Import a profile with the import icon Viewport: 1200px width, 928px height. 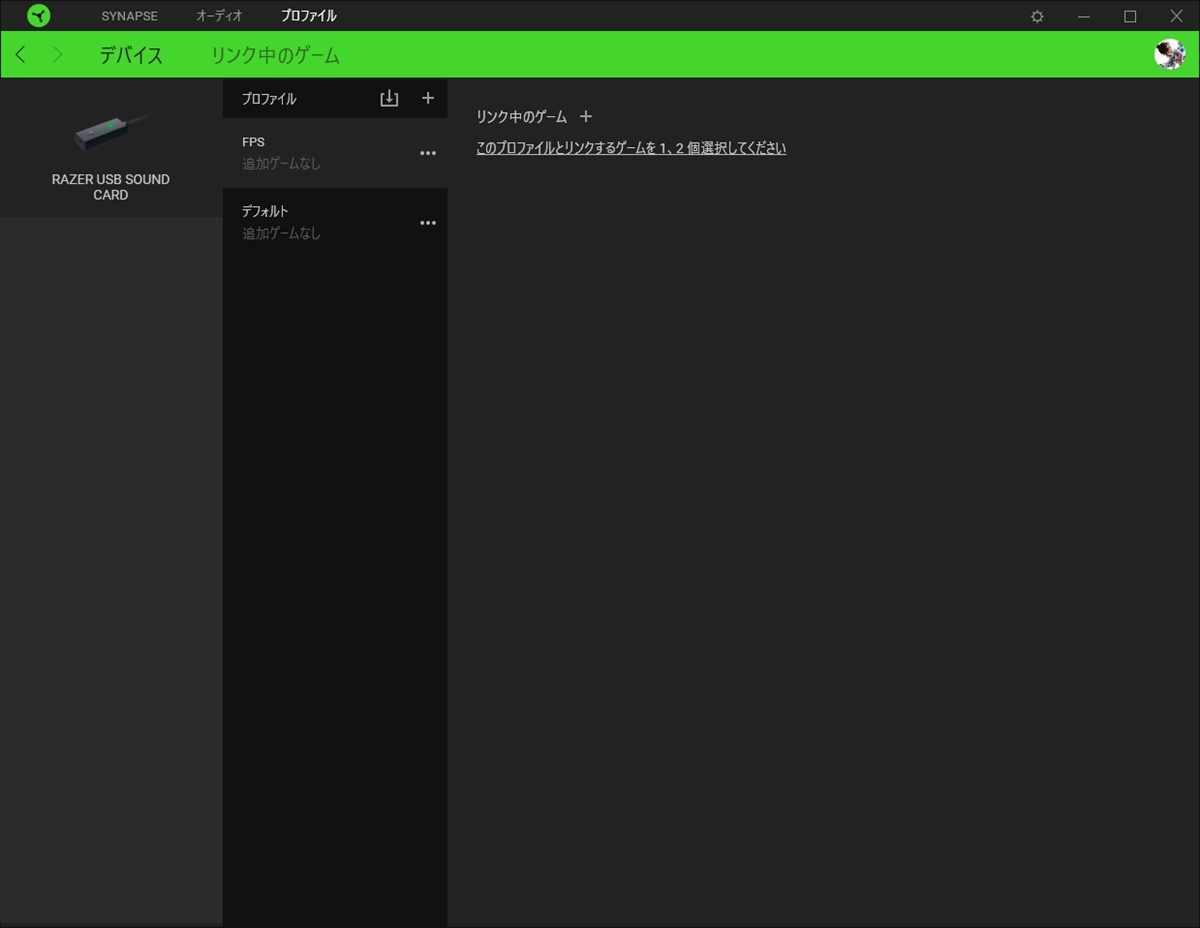point(389,98)
